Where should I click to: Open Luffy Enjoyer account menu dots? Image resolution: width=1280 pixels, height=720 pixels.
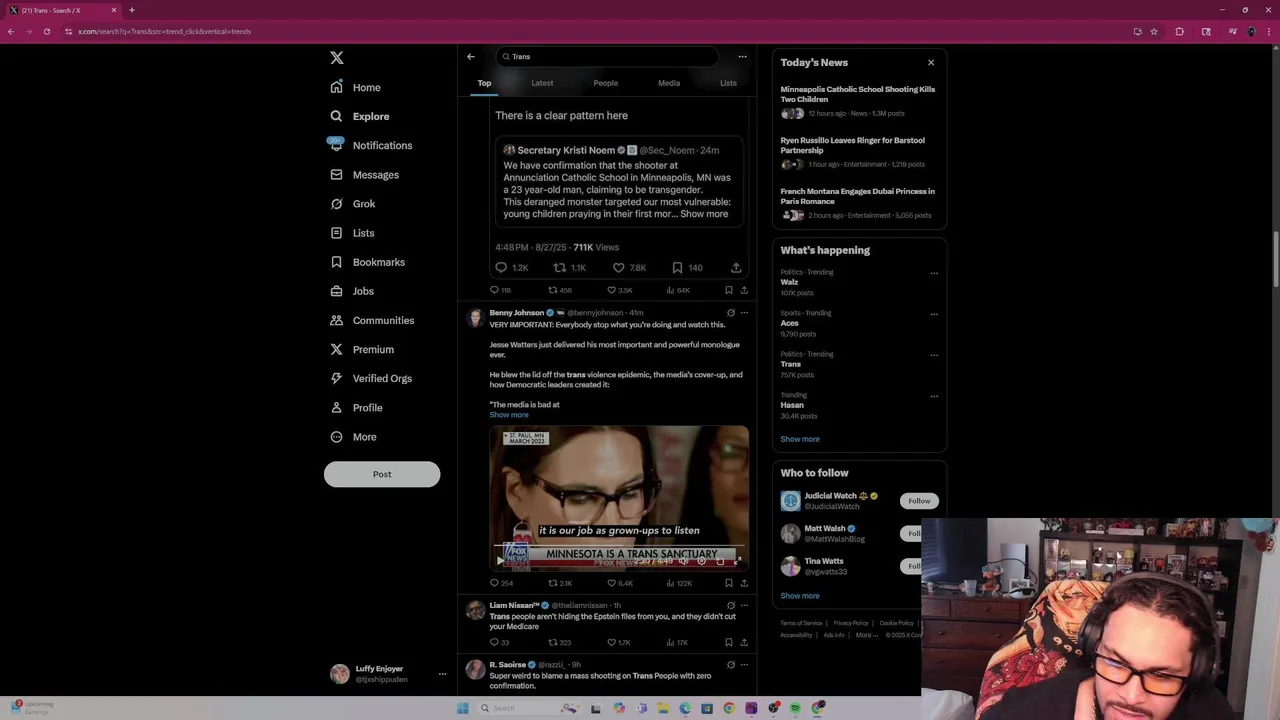tap(442, 674)
